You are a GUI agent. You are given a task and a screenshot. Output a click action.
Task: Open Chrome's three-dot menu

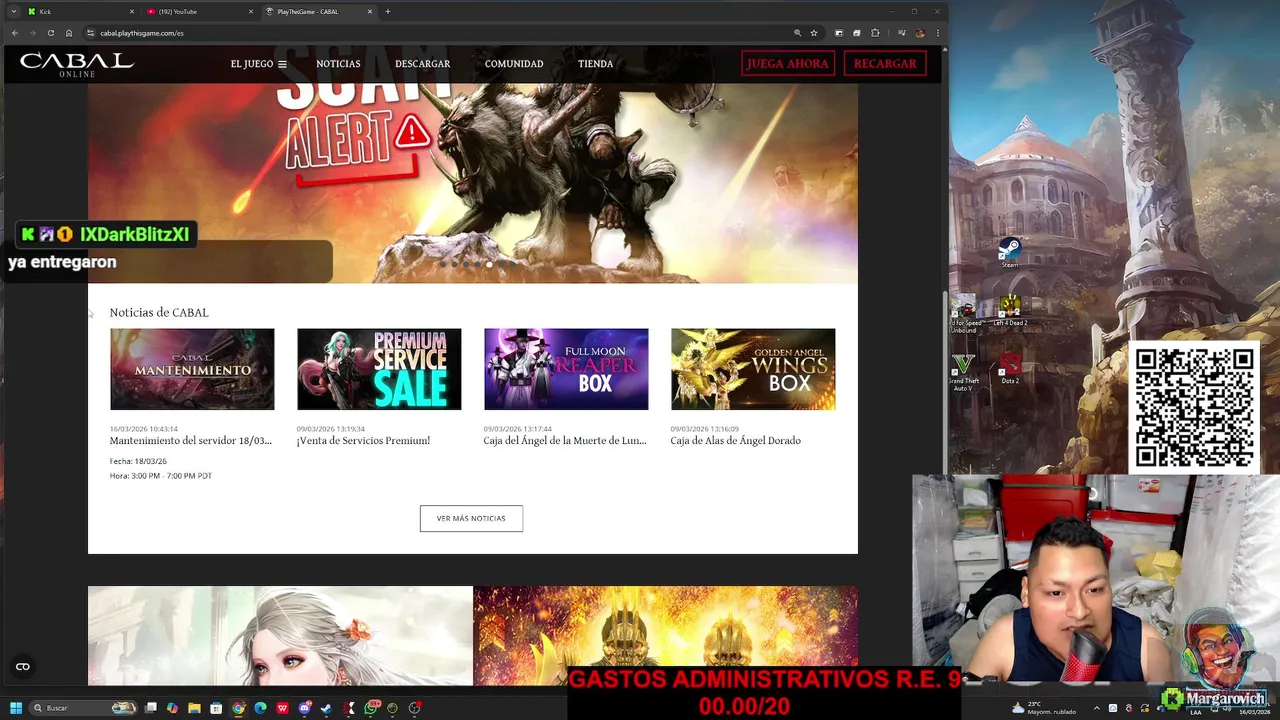938,33
